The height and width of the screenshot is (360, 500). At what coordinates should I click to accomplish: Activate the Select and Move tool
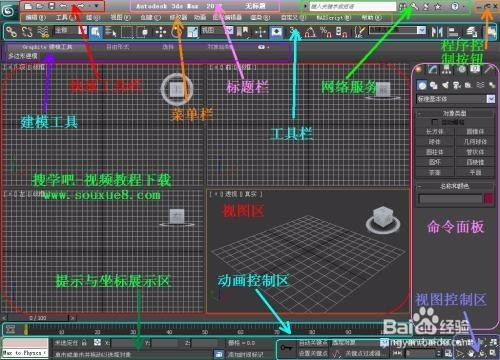click(161, 32)
